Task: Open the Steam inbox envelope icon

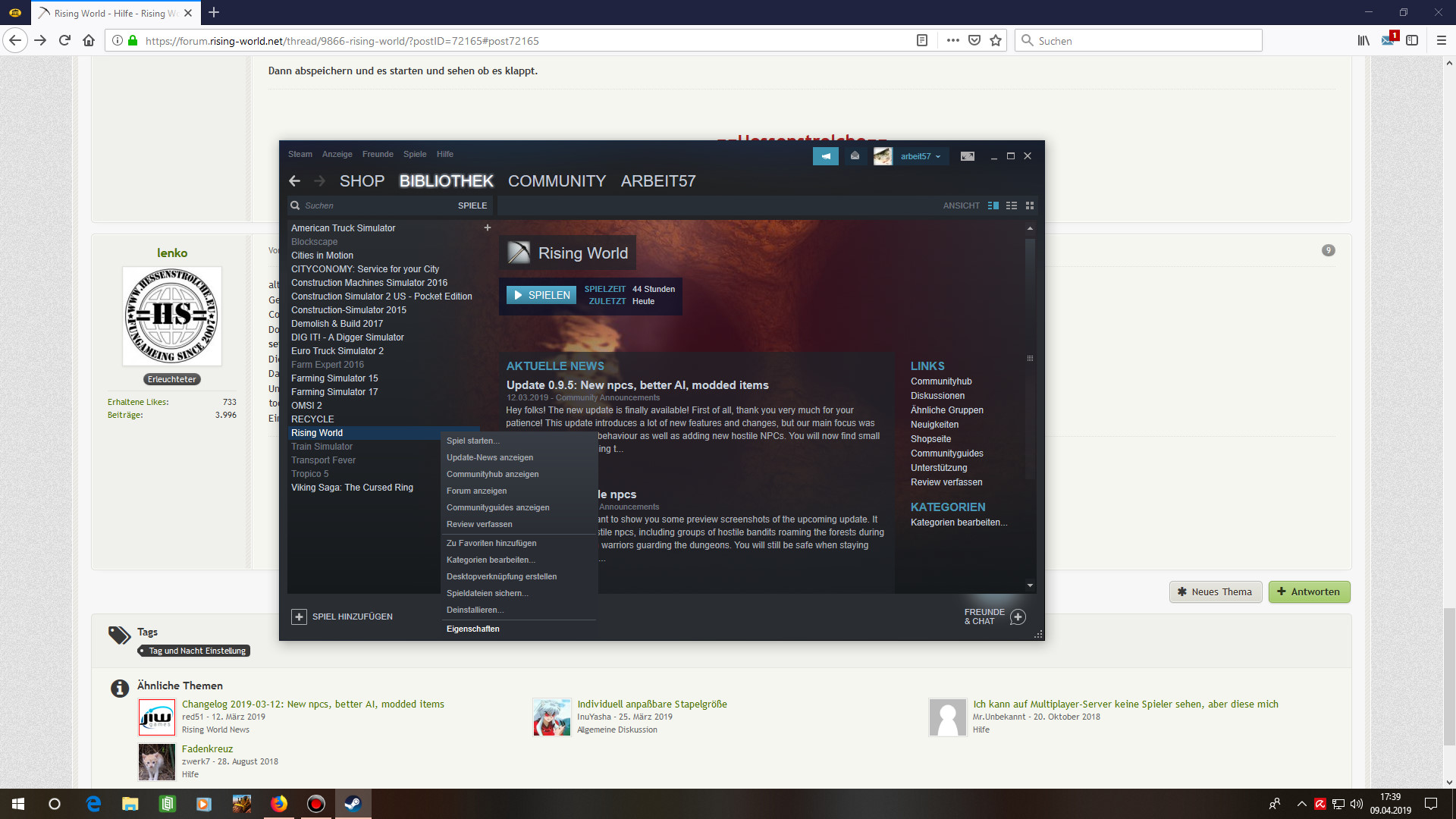Action: [x=855, y=156]
